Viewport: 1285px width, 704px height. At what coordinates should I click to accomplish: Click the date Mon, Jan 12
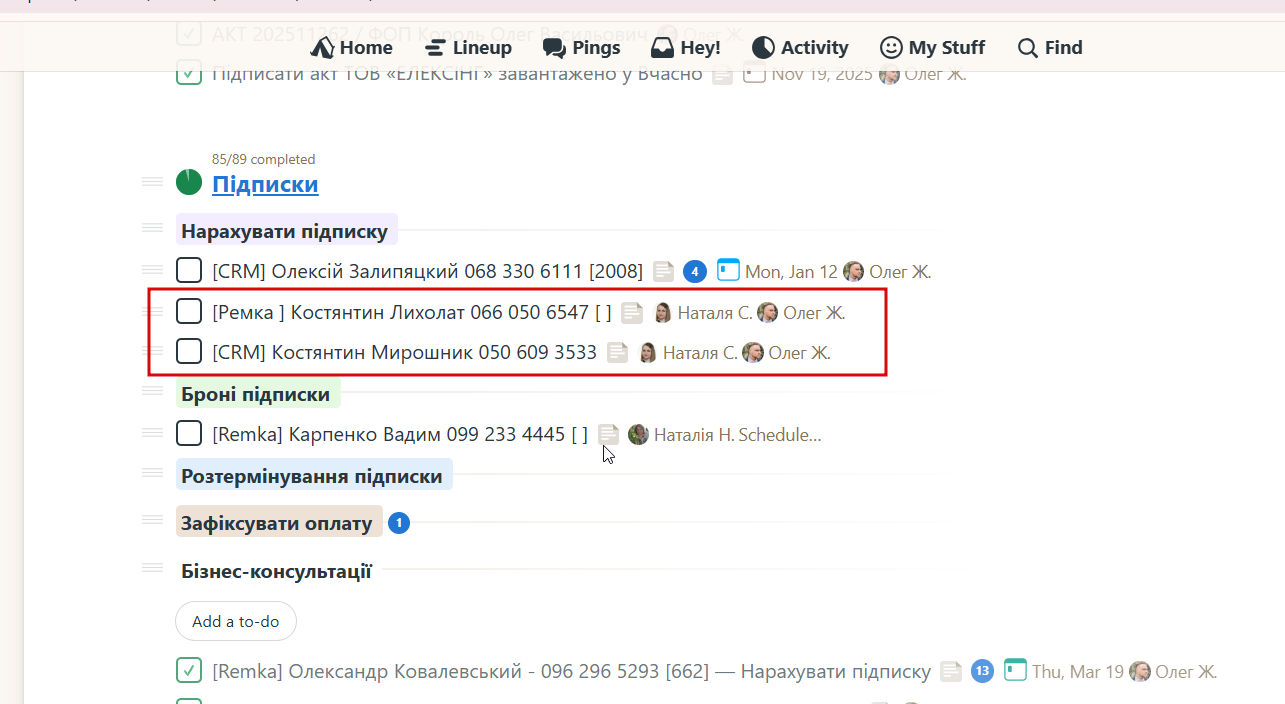(x=791, y=271)
